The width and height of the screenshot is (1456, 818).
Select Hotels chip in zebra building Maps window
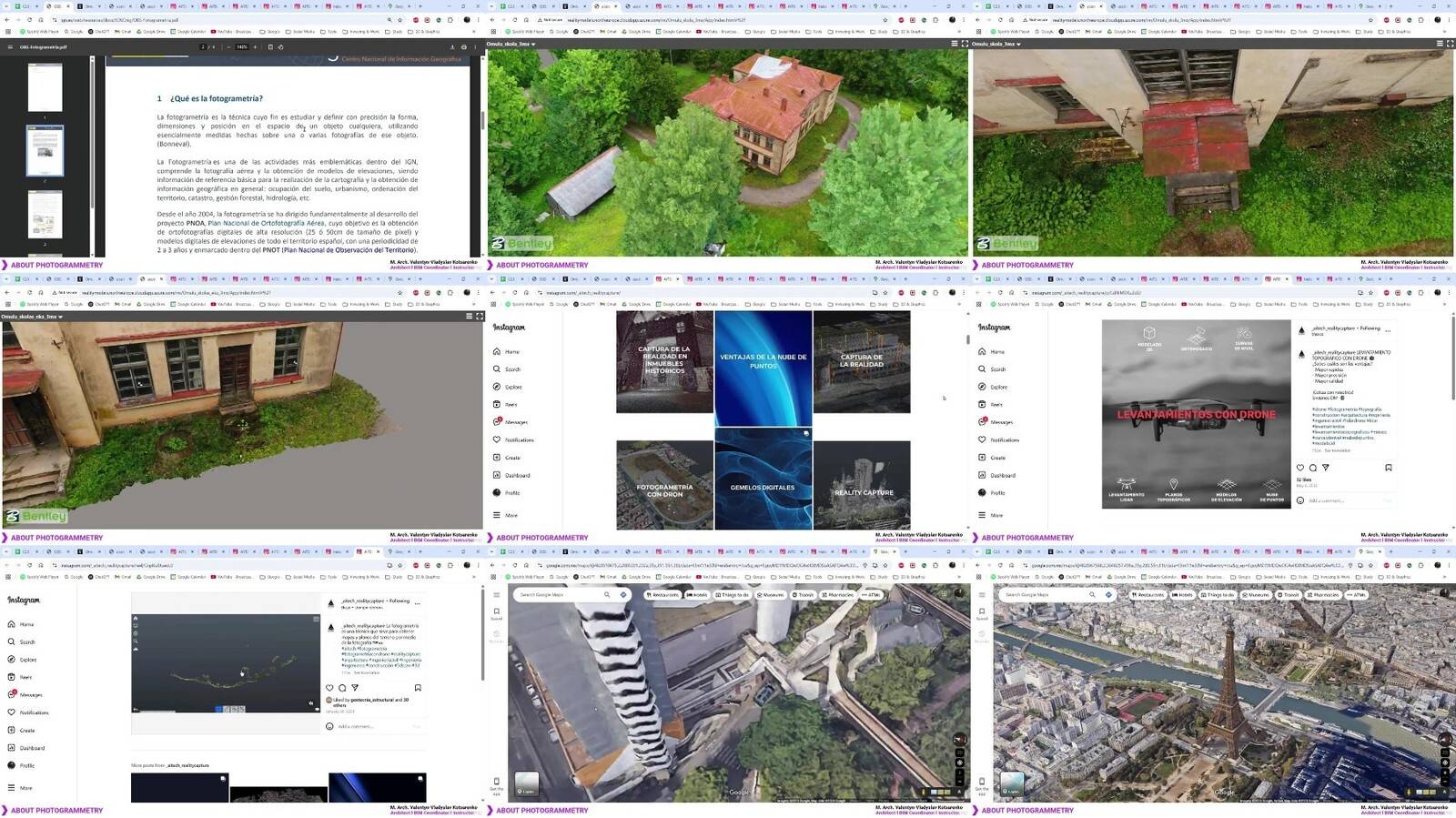697,594
